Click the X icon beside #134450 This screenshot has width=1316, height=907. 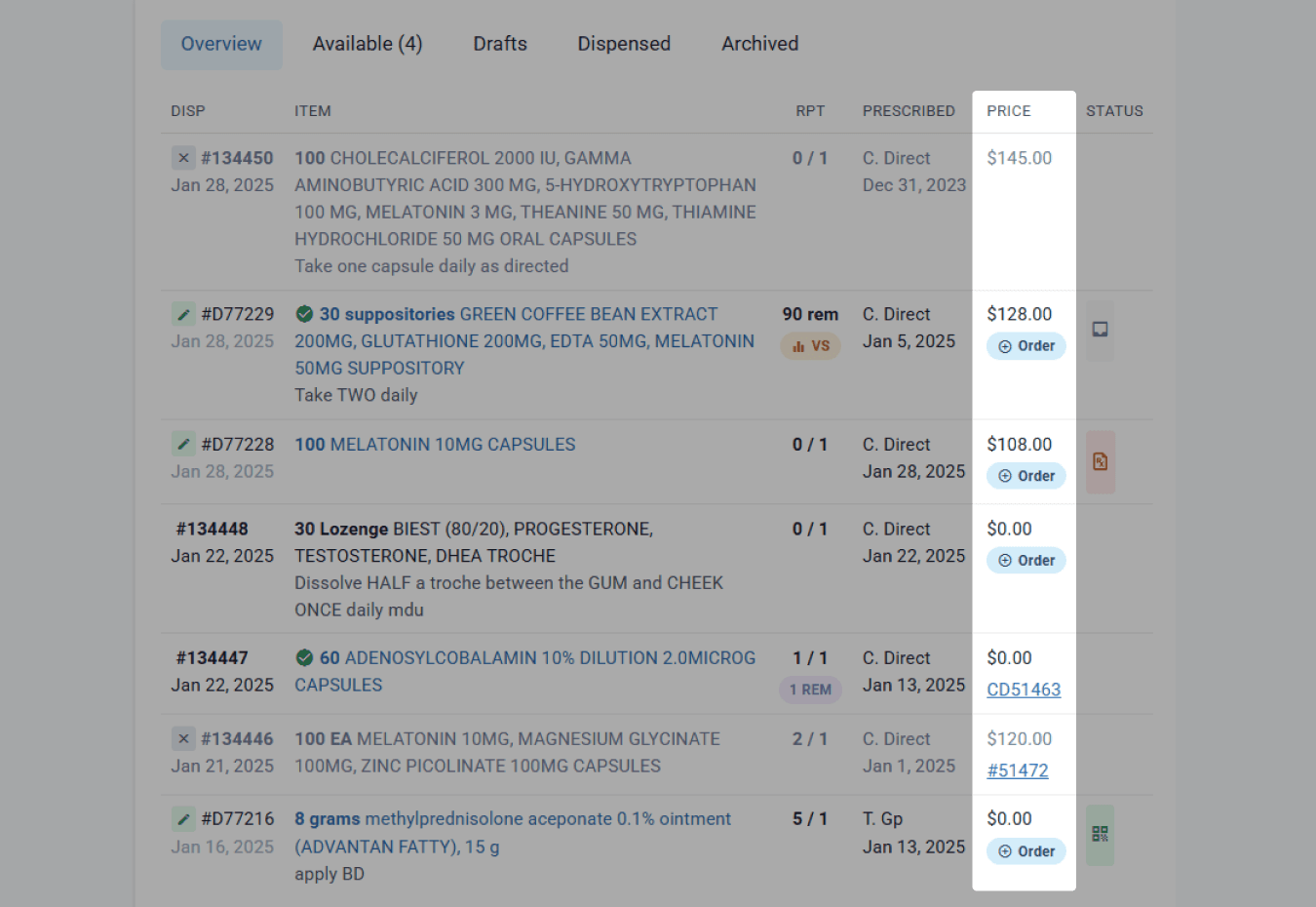click(x=183, y=158)
